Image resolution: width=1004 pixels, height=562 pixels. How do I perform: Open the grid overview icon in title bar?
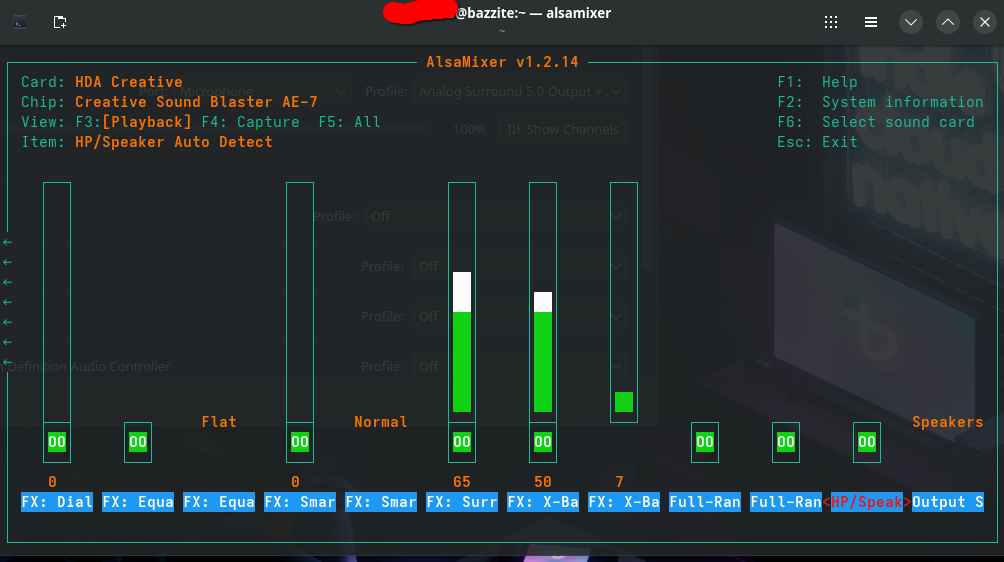tap(830, 22)
